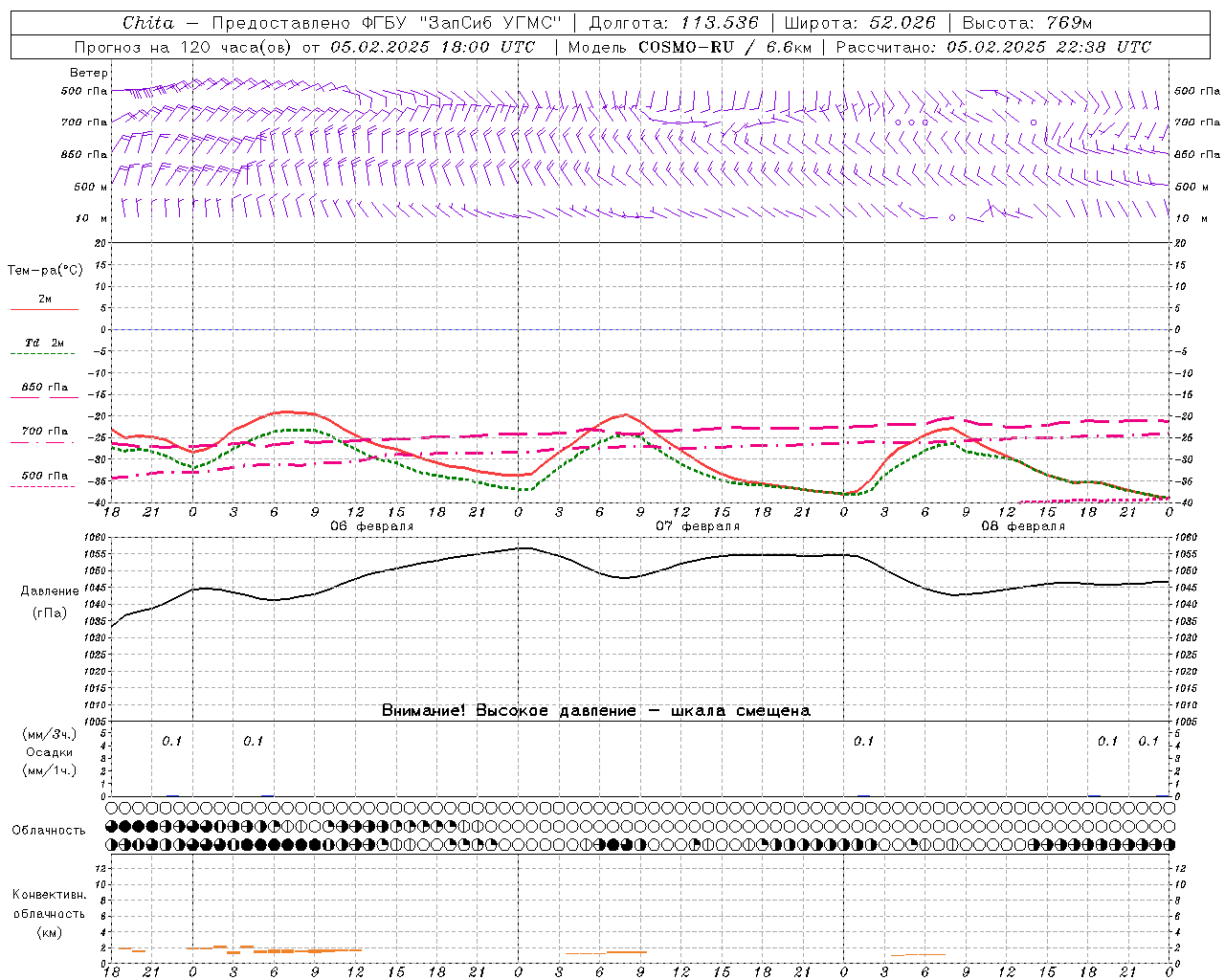Click the "Тем-ра(°C)" temperature panel label
Image resolution: width=1225 pixels, height=980 pixels.
tap(45, 270)
